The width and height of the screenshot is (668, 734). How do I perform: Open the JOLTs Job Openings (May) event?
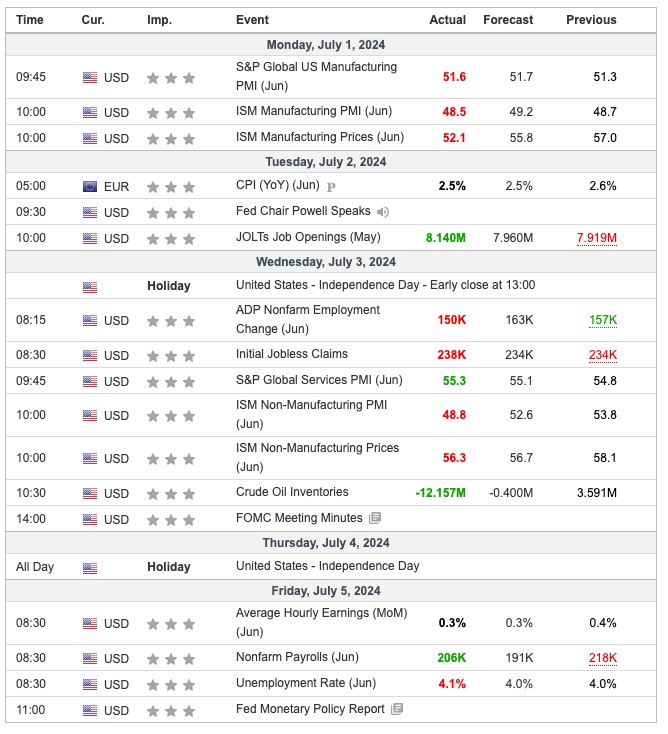point(310,238)
